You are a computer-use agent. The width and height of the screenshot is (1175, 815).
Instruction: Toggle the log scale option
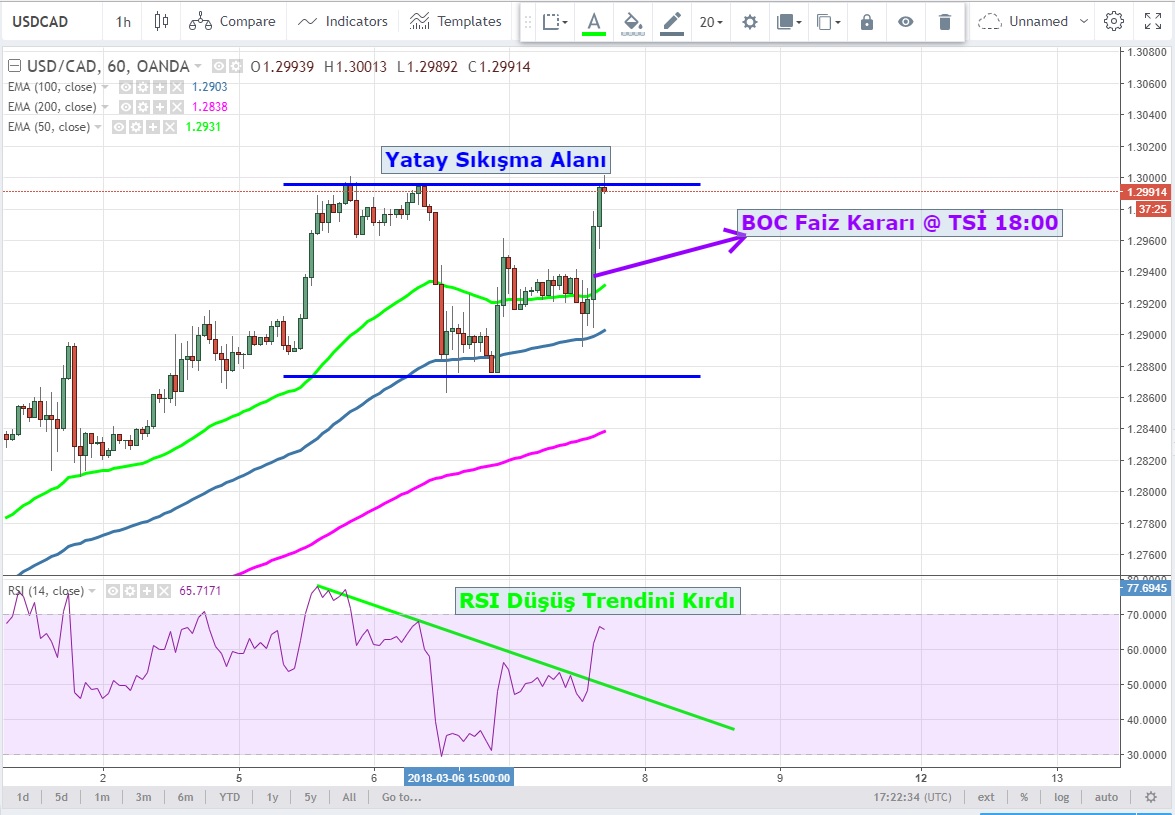pos(1061,797)
